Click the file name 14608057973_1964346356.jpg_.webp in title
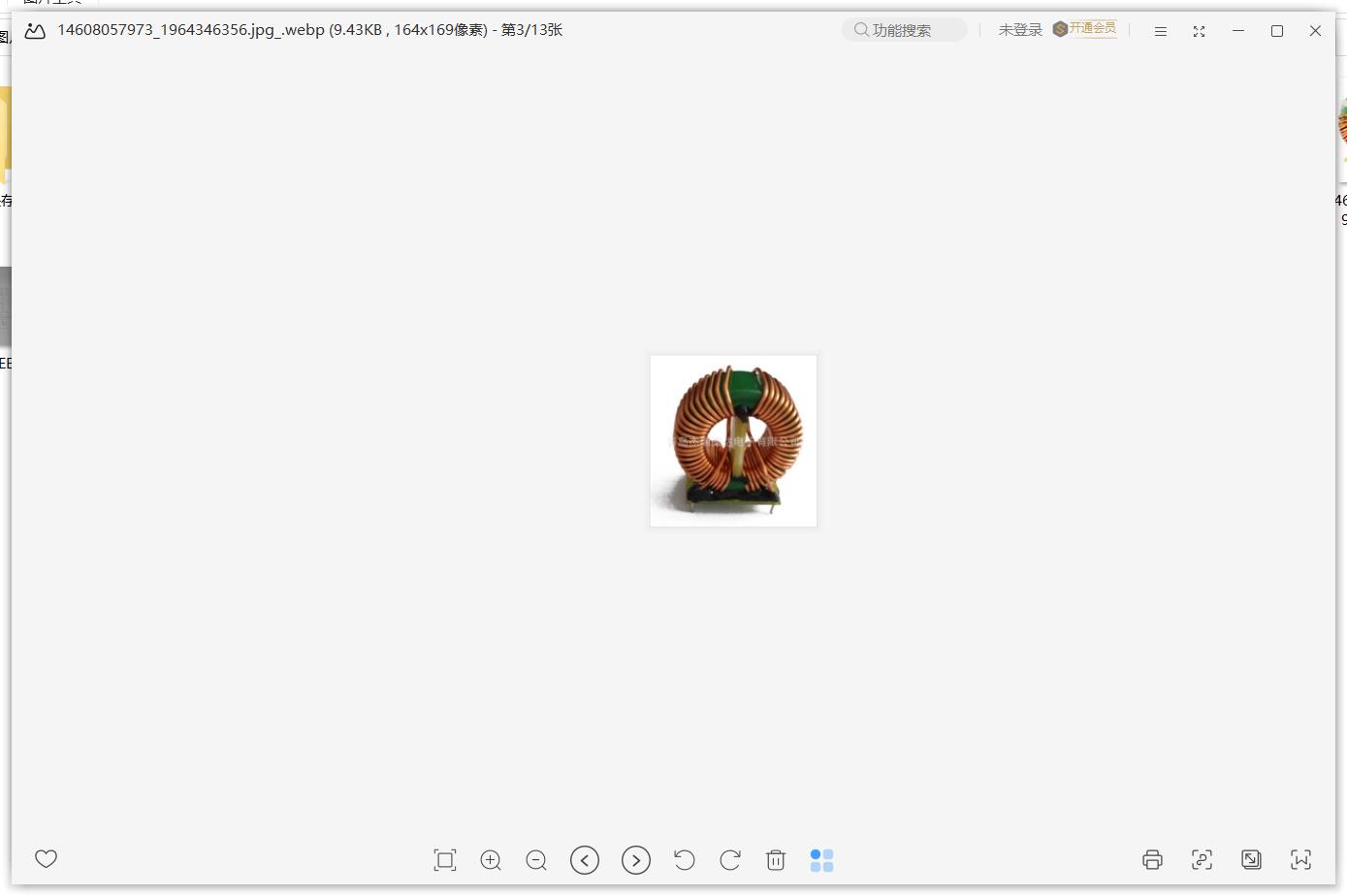Image resolution: width=1347 pixels, height=896 pixels. pyautogui.click(x=191, y=30)
